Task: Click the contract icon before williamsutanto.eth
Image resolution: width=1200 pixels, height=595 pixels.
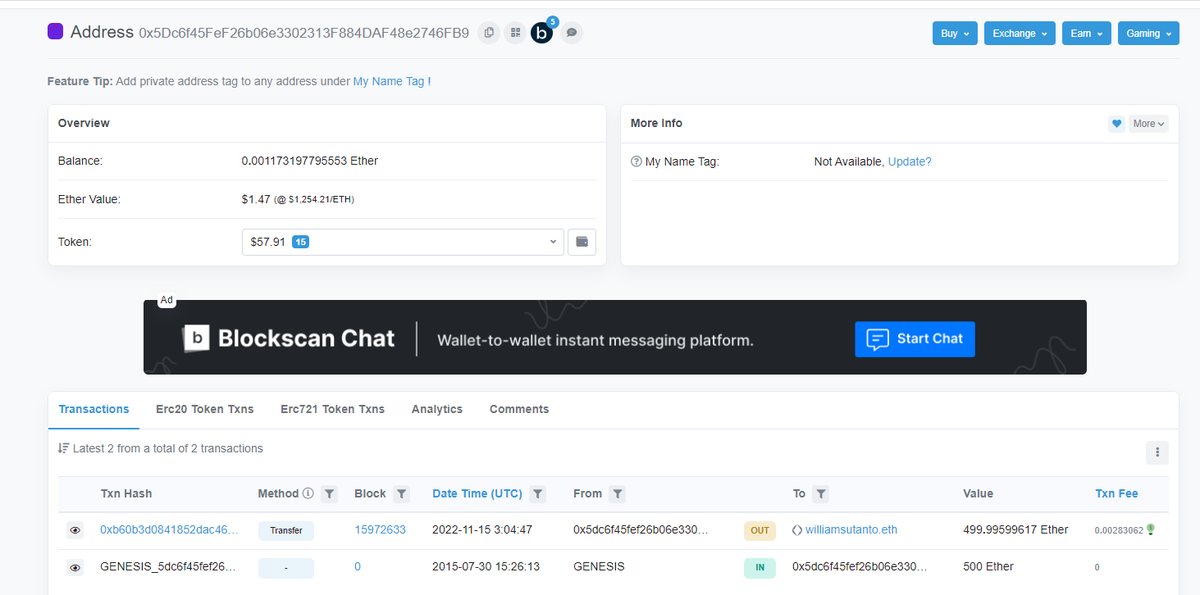Action: pyautogui.click(x=797, y=530)
